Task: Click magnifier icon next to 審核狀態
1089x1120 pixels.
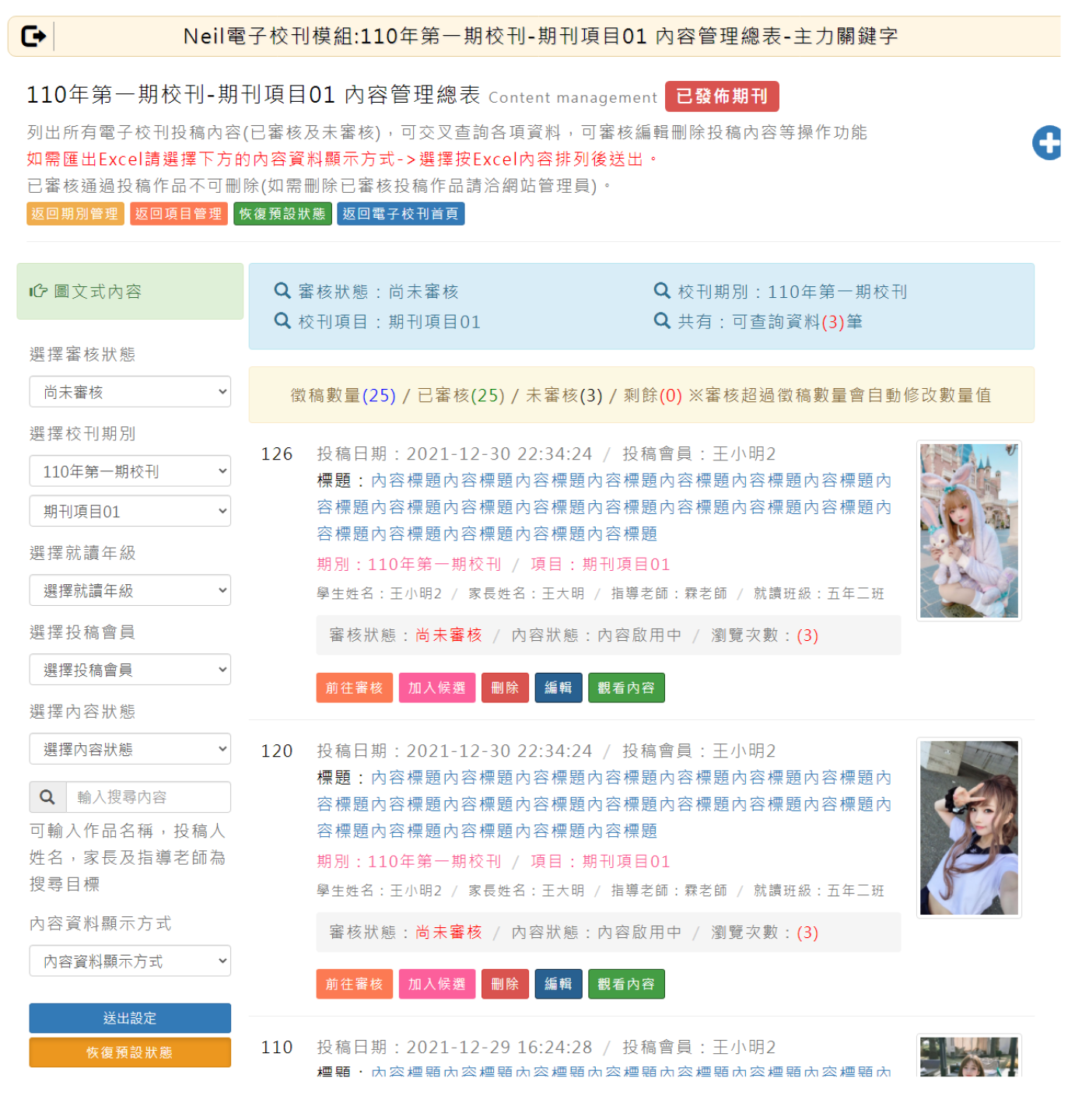Action: (x=282, y=291)
